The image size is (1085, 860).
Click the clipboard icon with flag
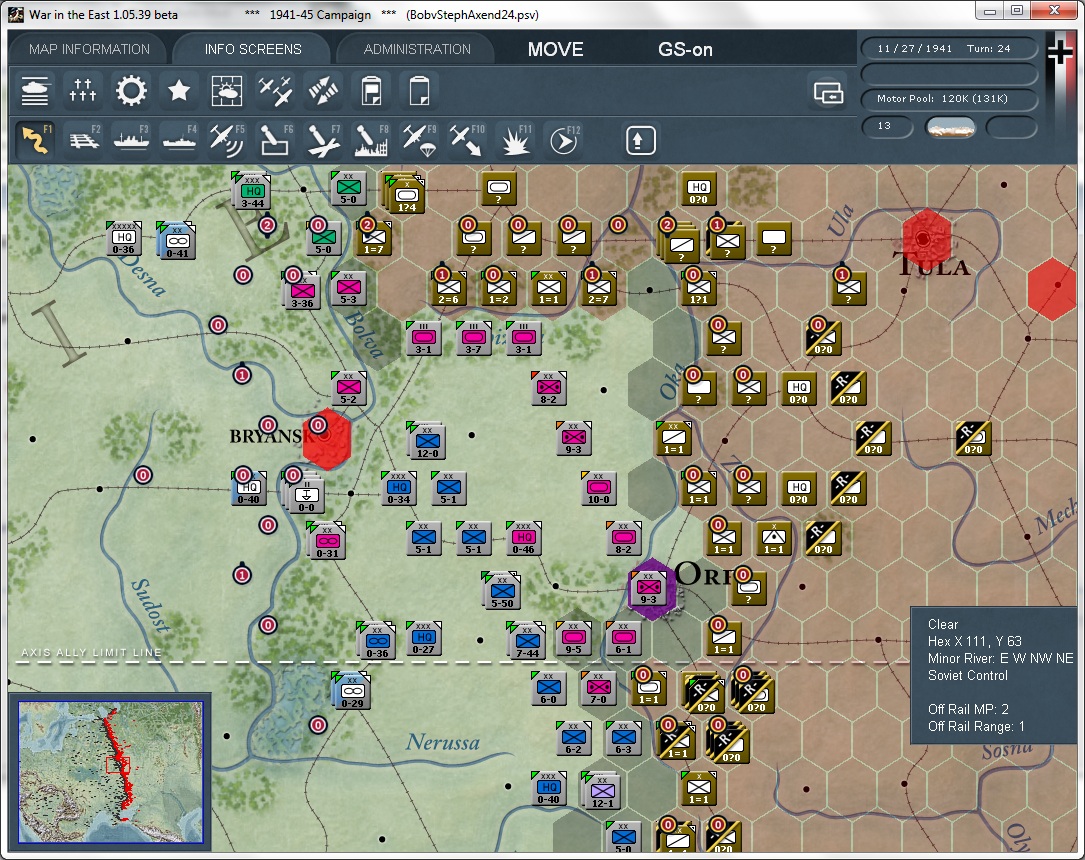pos(372,91)
